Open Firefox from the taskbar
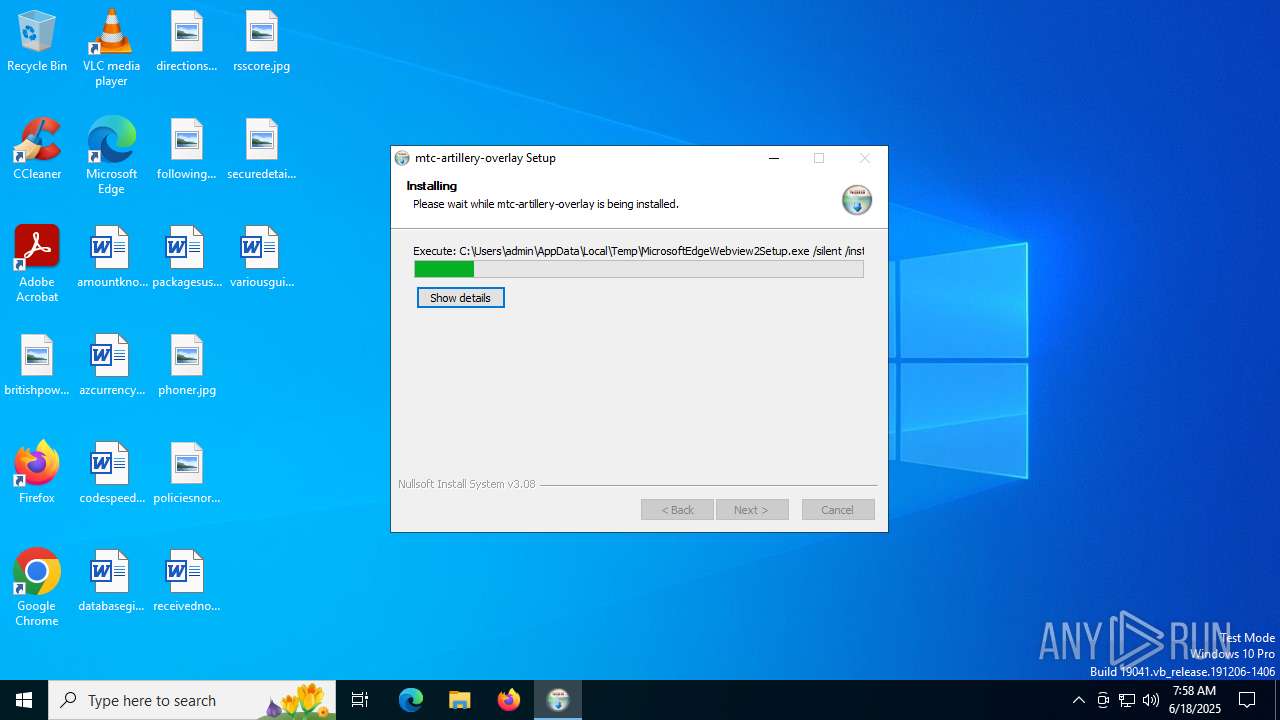This screenshot has width=1280, height=720. point(509,700)
